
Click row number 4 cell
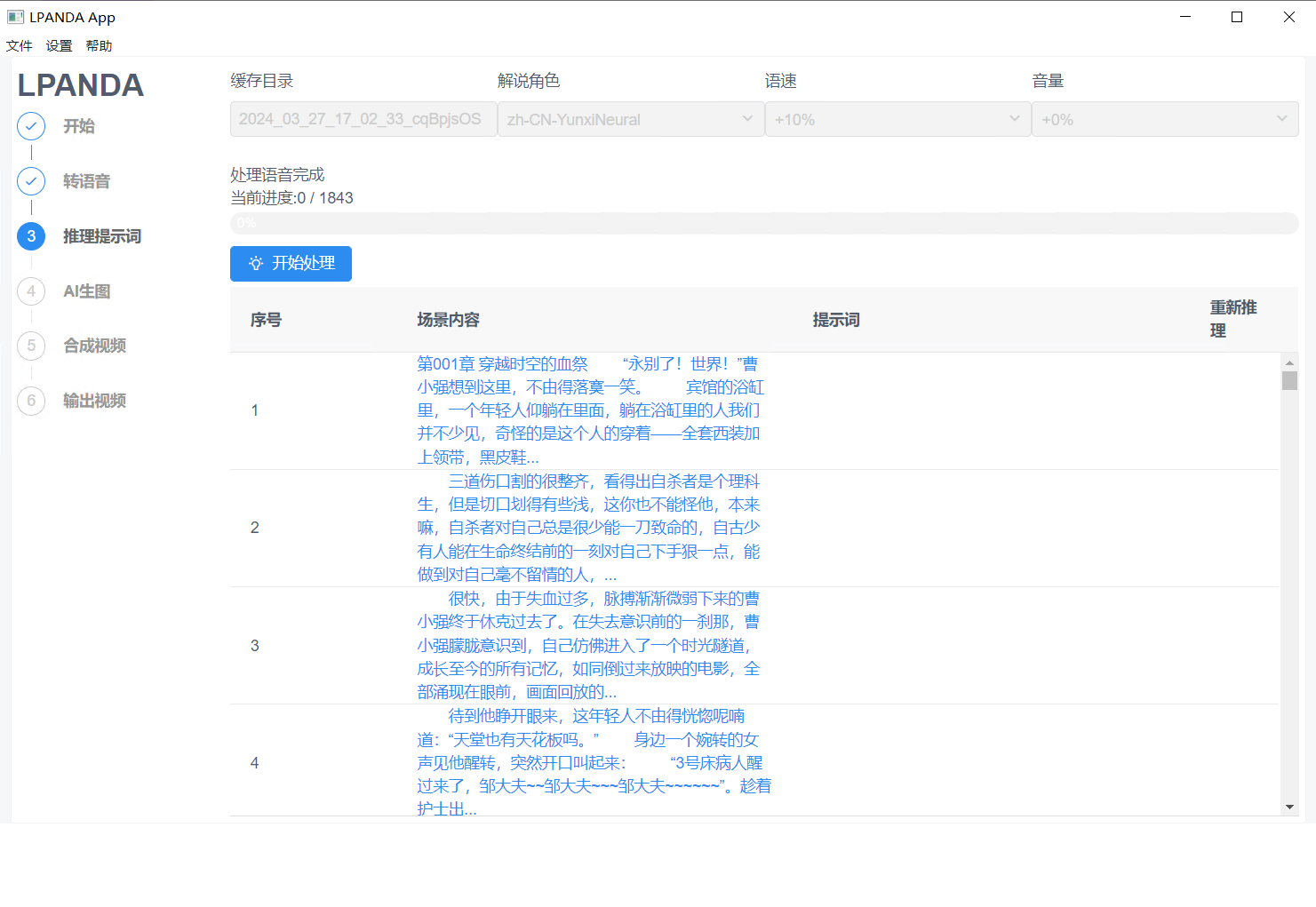tap(255, 762)
